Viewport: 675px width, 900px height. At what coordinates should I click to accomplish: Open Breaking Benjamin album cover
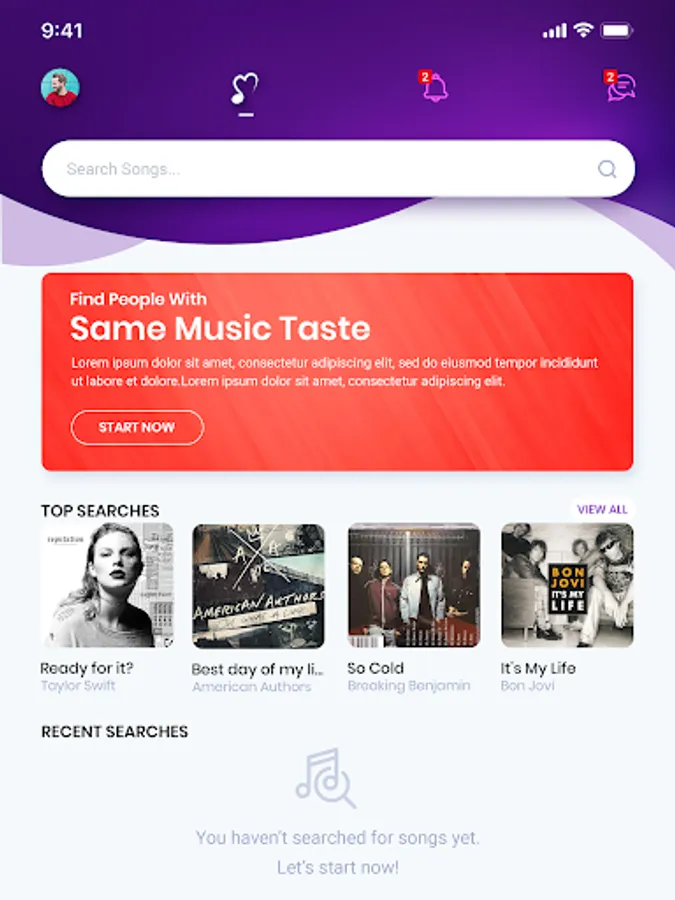tap(414, 585)
